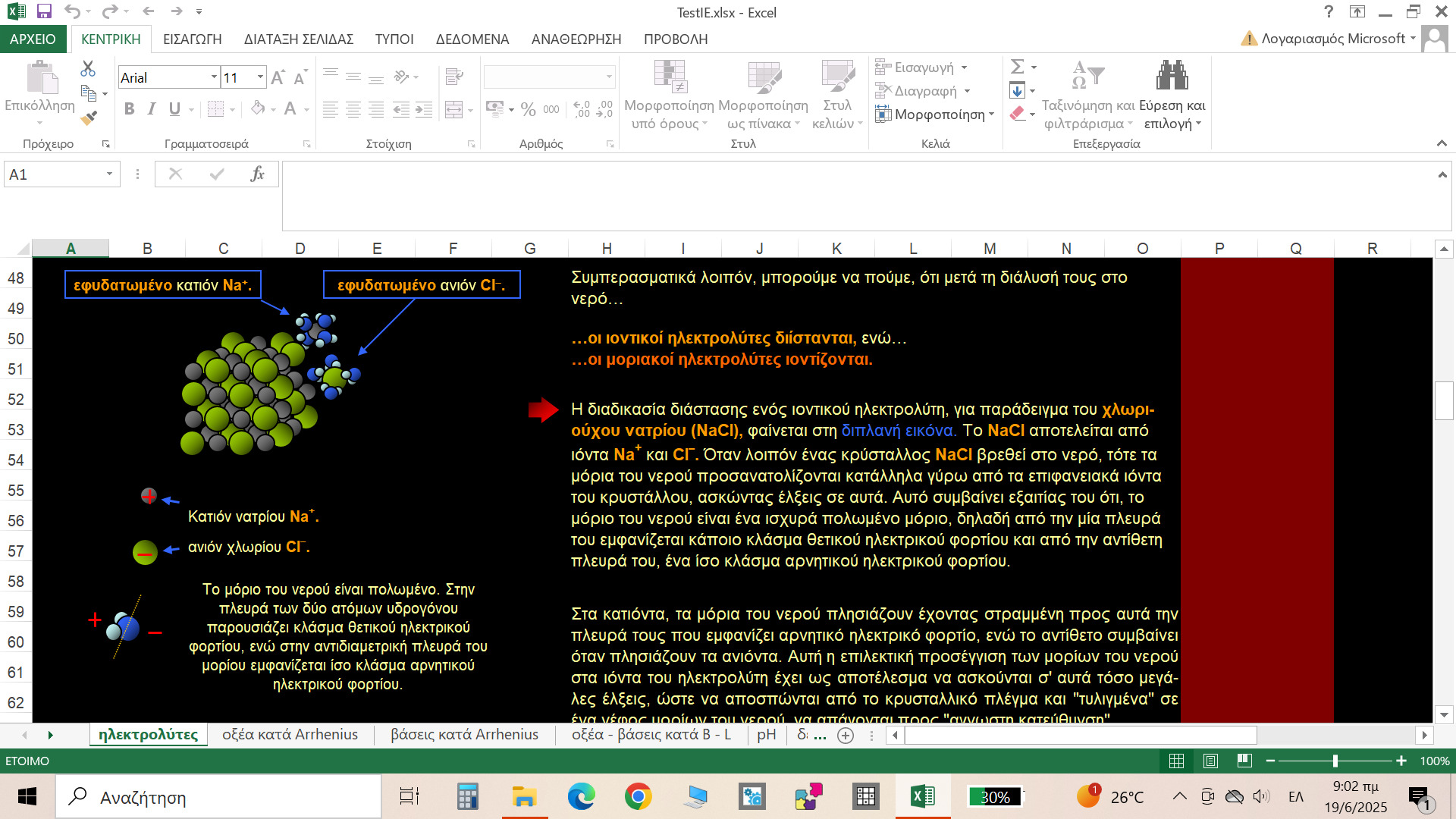The image size is (1456, 819).
Task: Click the AutoSum sigma icon
Action: tap(1018, 67)
